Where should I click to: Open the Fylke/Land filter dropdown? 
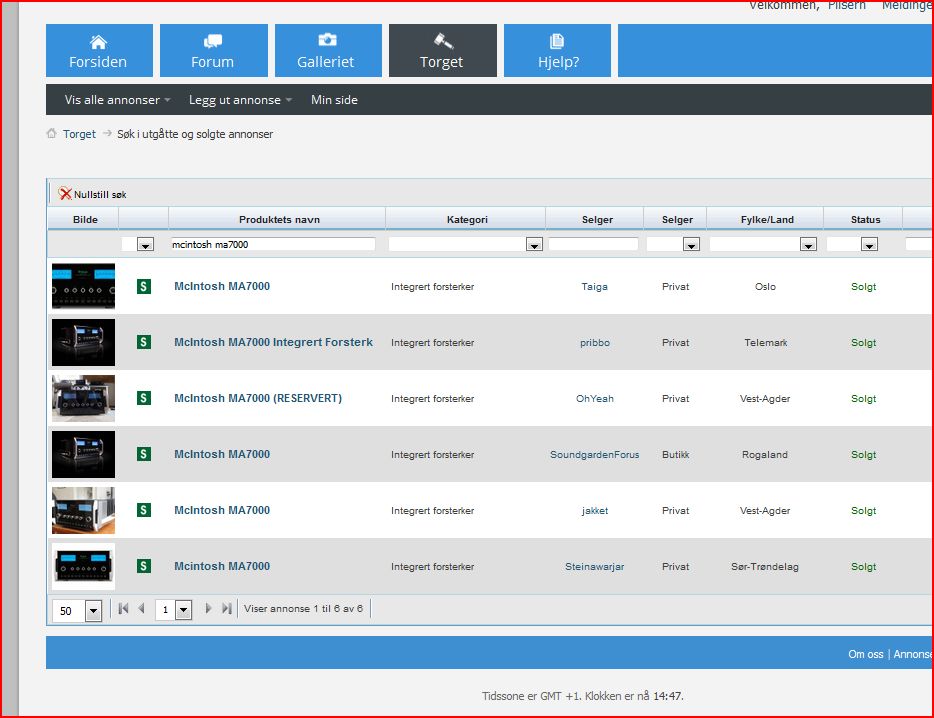pyautogui.click(x=808, y=244)
